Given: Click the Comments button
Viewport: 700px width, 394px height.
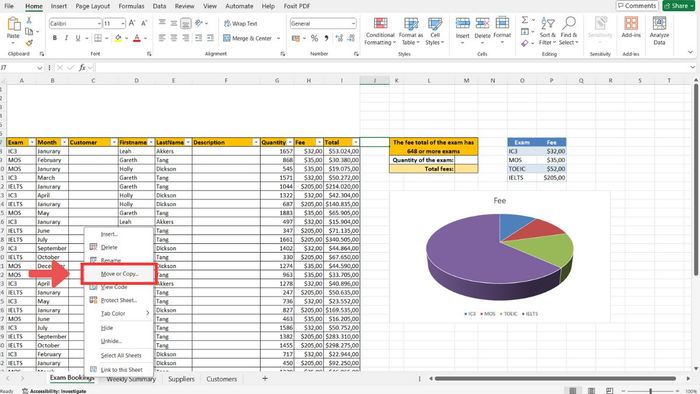Looking at the screenshot, I should click(x=637, y=6).
